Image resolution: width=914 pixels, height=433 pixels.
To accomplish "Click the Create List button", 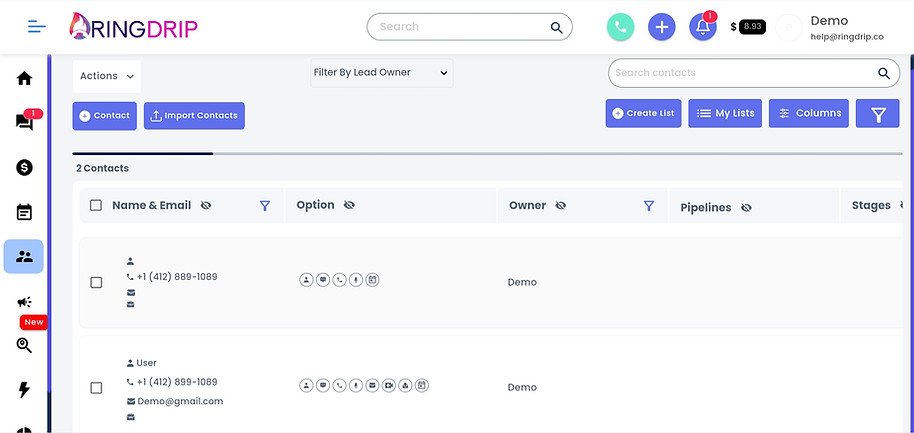I will tap(644, 113).
